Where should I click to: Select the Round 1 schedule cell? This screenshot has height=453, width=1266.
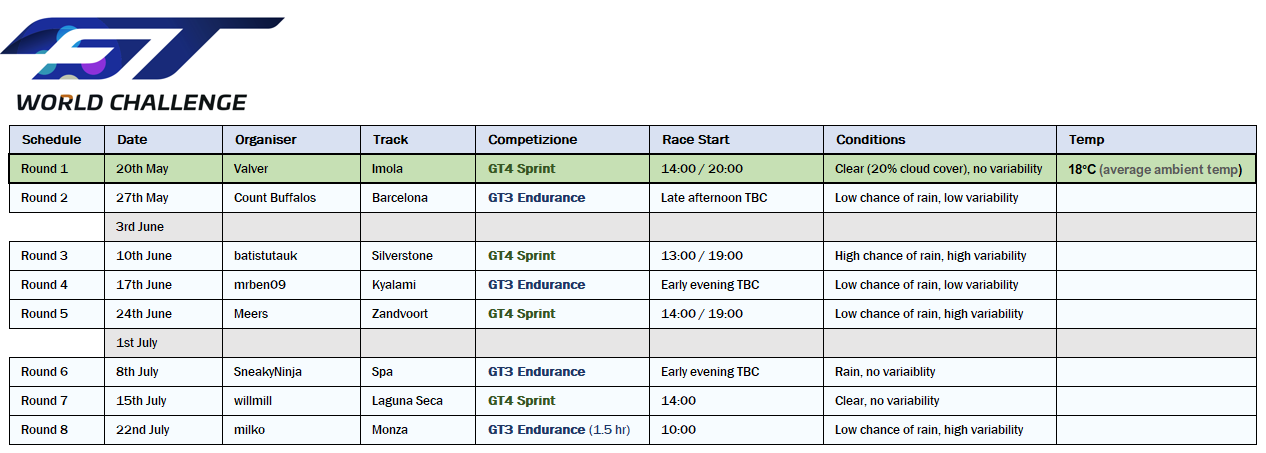point(45,169)
